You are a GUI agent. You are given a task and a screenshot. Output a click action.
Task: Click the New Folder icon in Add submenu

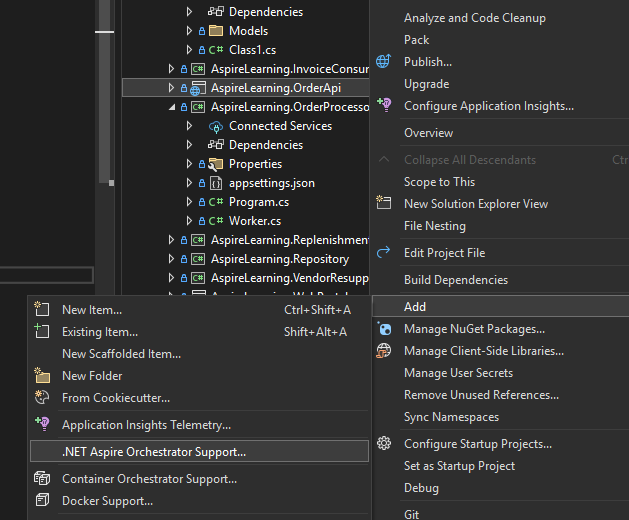pyautogui.click(x=42, y=375)
